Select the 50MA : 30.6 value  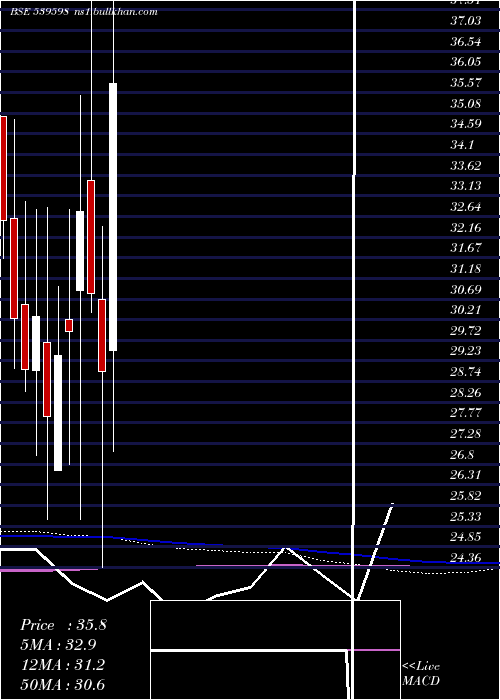click(62, 684)
